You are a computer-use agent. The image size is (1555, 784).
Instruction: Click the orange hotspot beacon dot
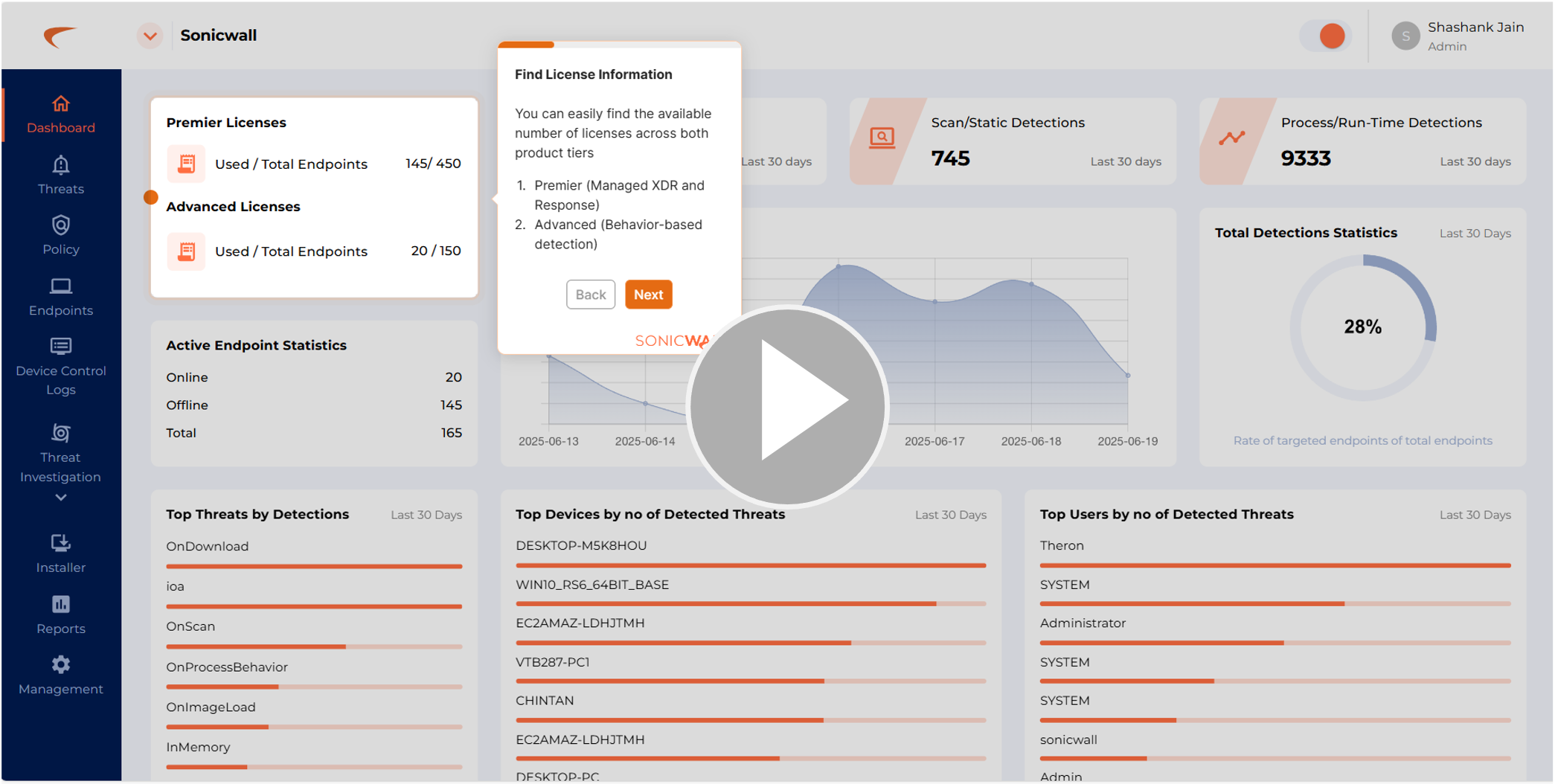(x=151, y=197)
